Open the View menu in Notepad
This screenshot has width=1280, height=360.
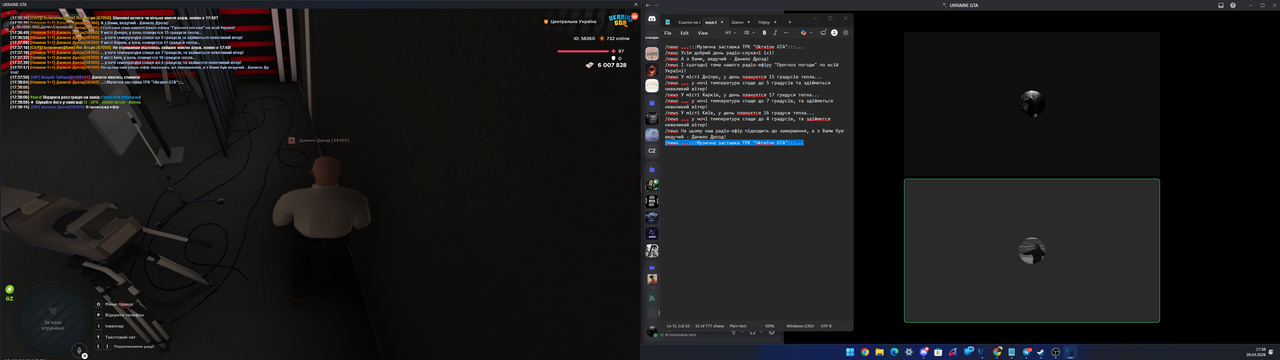pos(703,33)
